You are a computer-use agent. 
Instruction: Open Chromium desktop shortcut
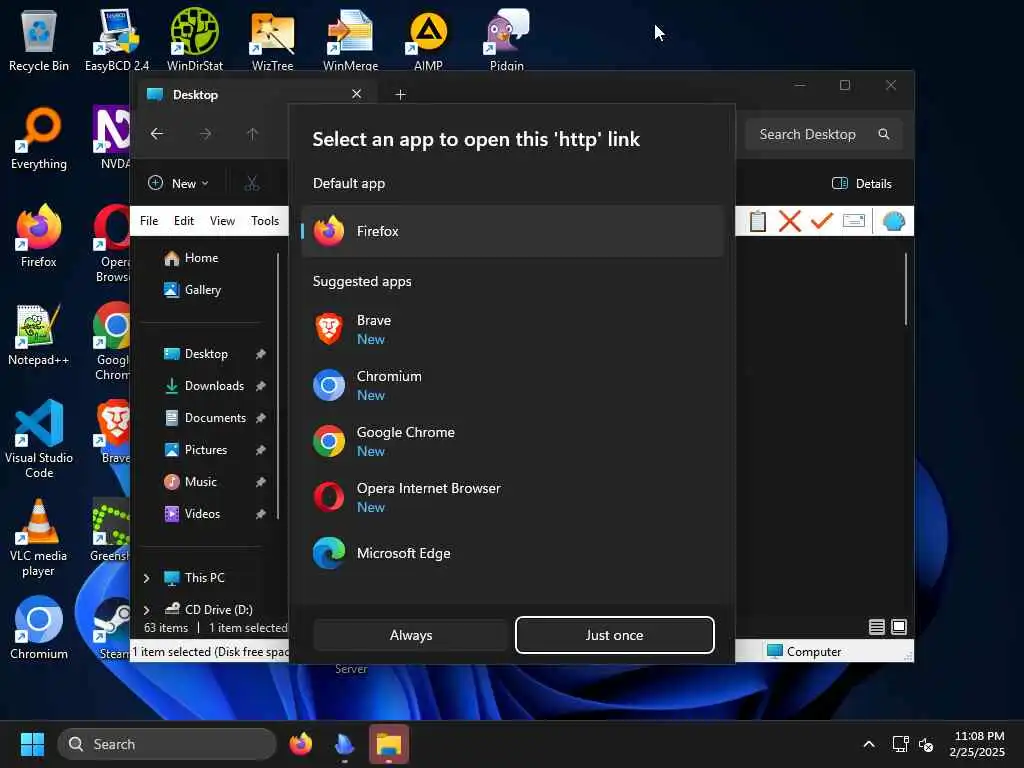39,628
